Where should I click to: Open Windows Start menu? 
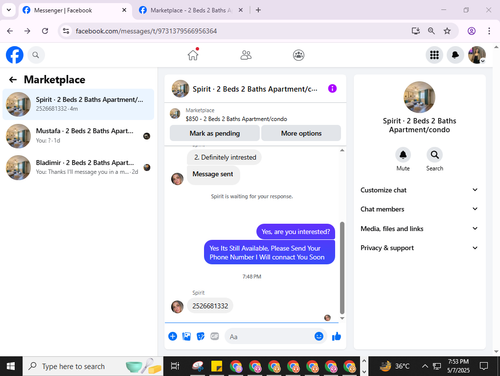(x=11, y=366)
